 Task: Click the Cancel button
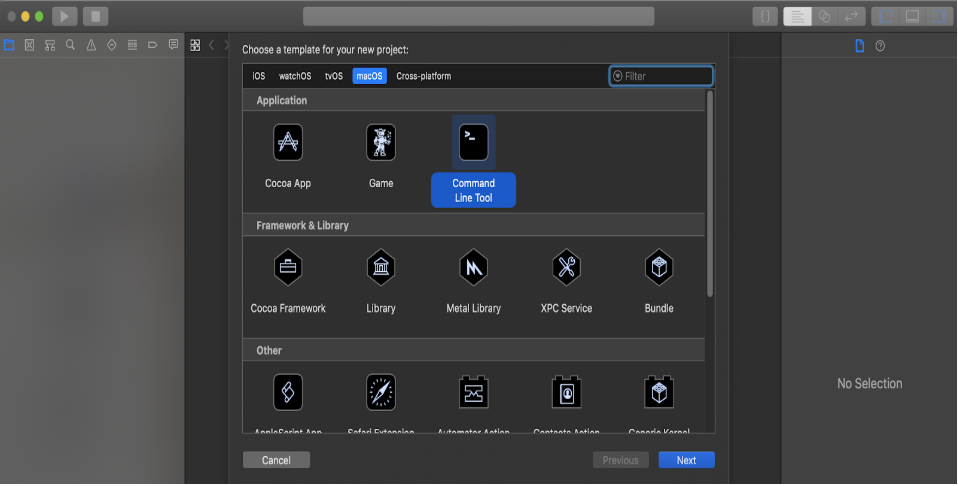pos(276,460)
